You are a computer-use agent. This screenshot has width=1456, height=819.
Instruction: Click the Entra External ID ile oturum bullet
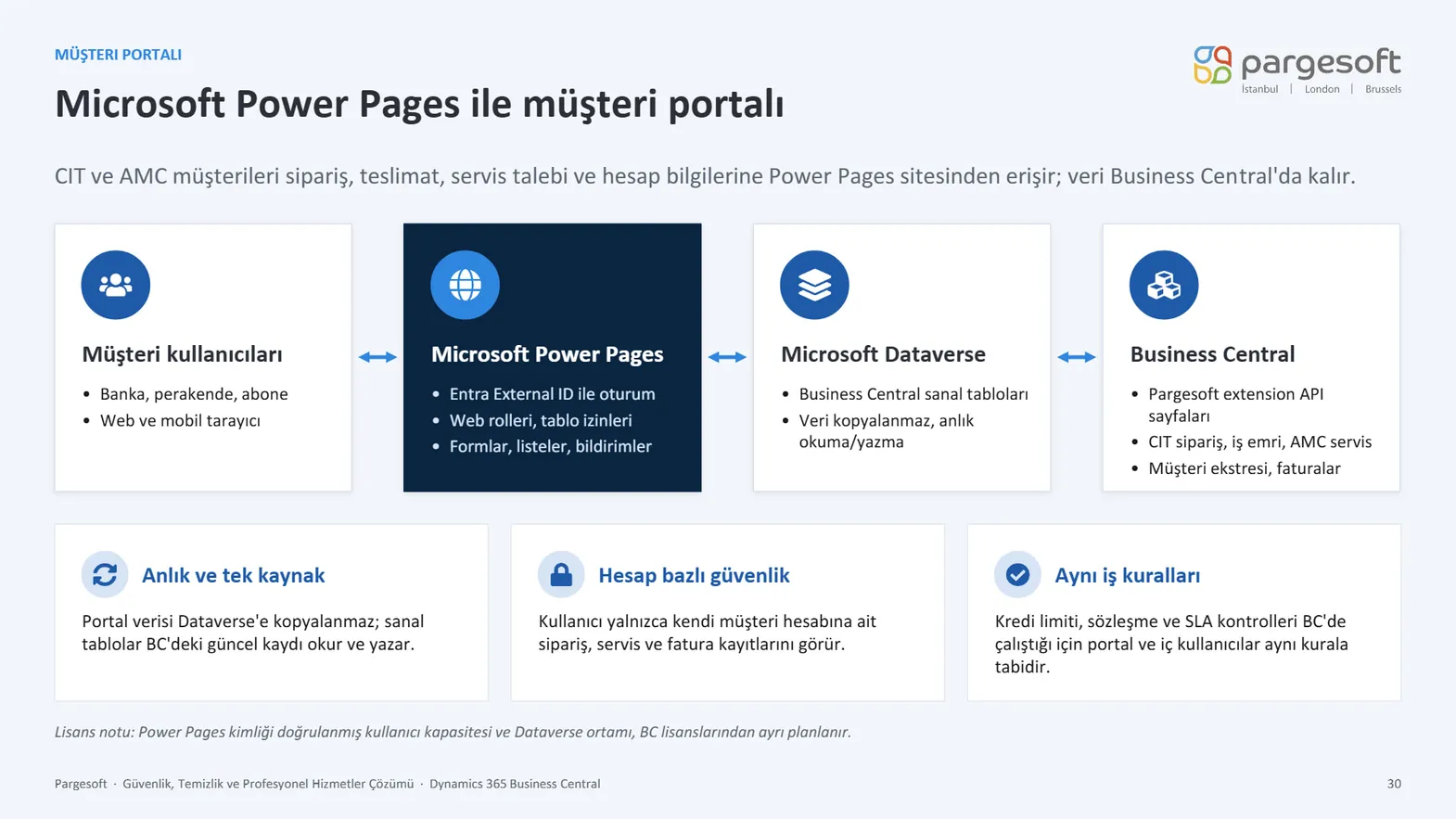552,394
